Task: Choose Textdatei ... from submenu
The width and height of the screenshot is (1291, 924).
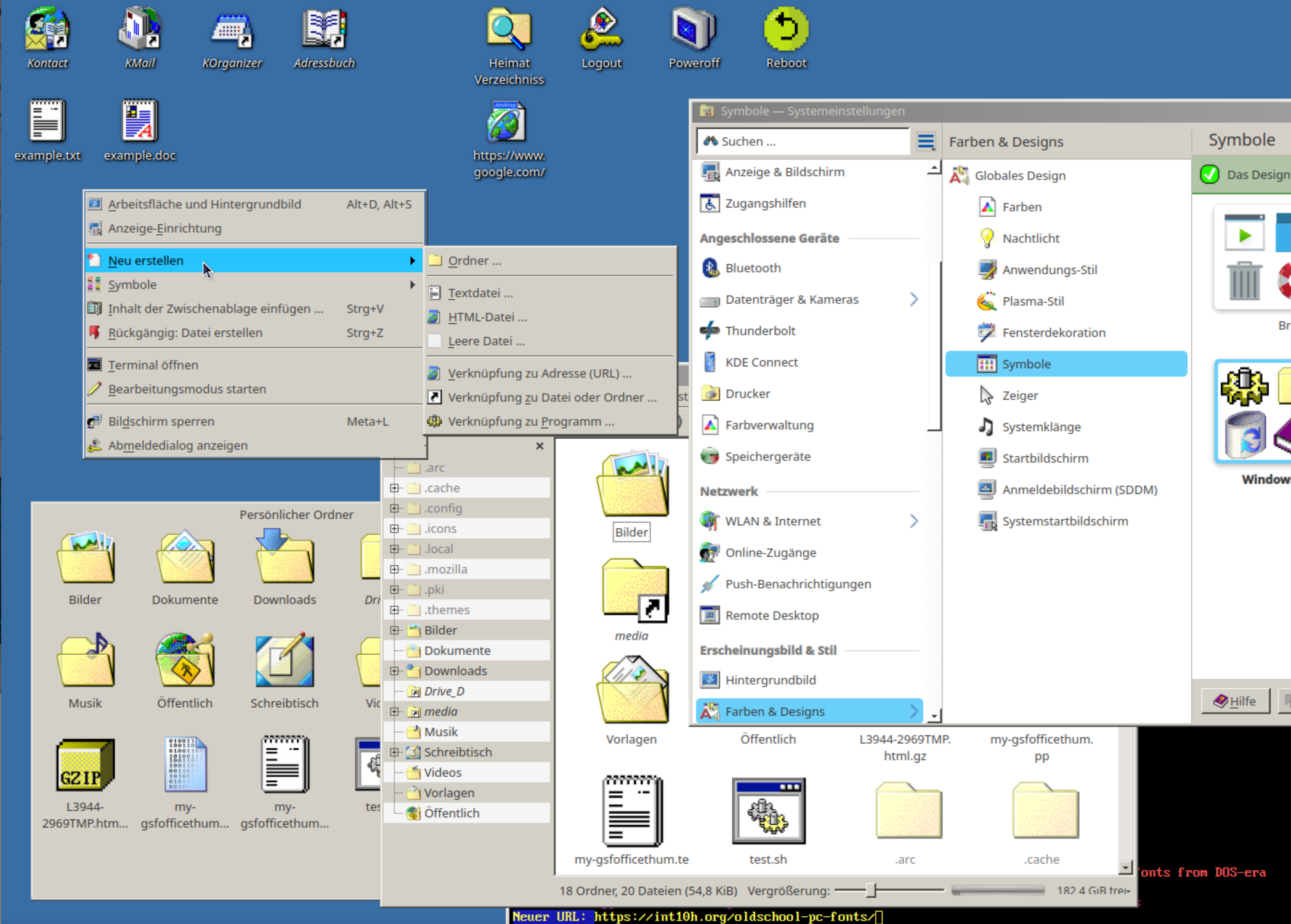Action: (551, 293)
